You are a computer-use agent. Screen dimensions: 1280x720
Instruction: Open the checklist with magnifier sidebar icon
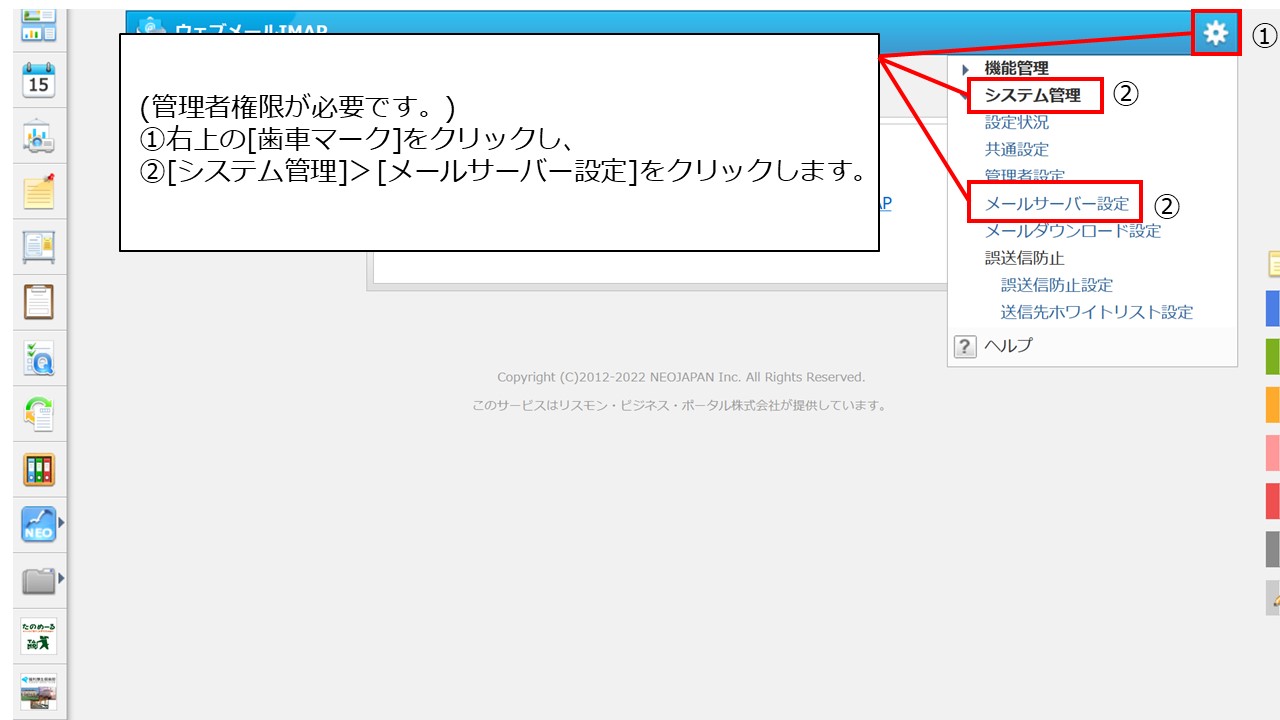coord(39,357)
